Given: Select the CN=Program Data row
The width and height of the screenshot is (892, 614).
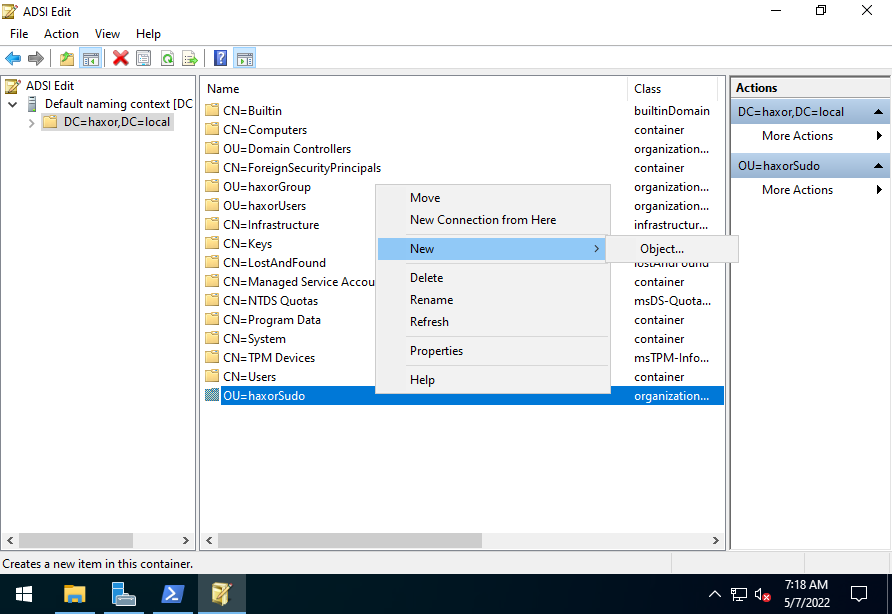Looking at the screenshot, I should (272, 320).
